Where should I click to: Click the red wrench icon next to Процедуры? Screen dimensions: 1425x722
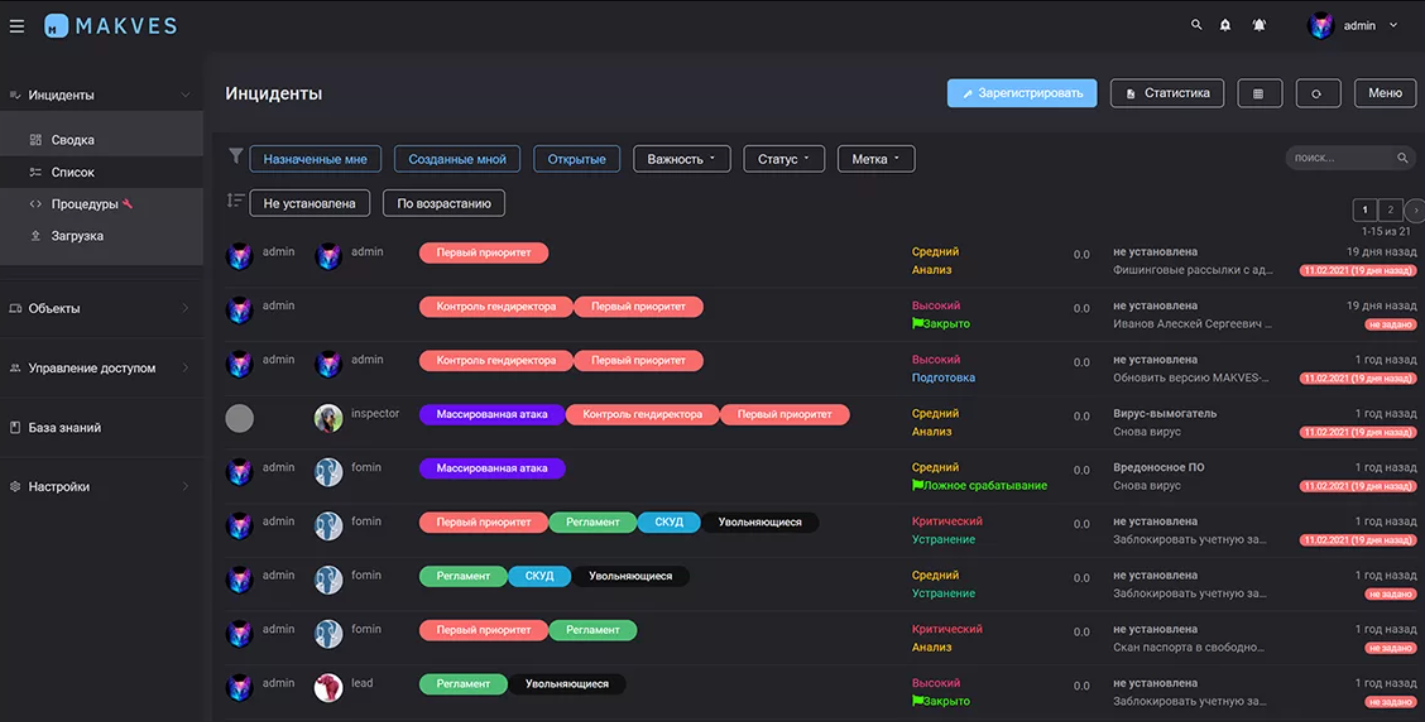[x=127, y=204]
